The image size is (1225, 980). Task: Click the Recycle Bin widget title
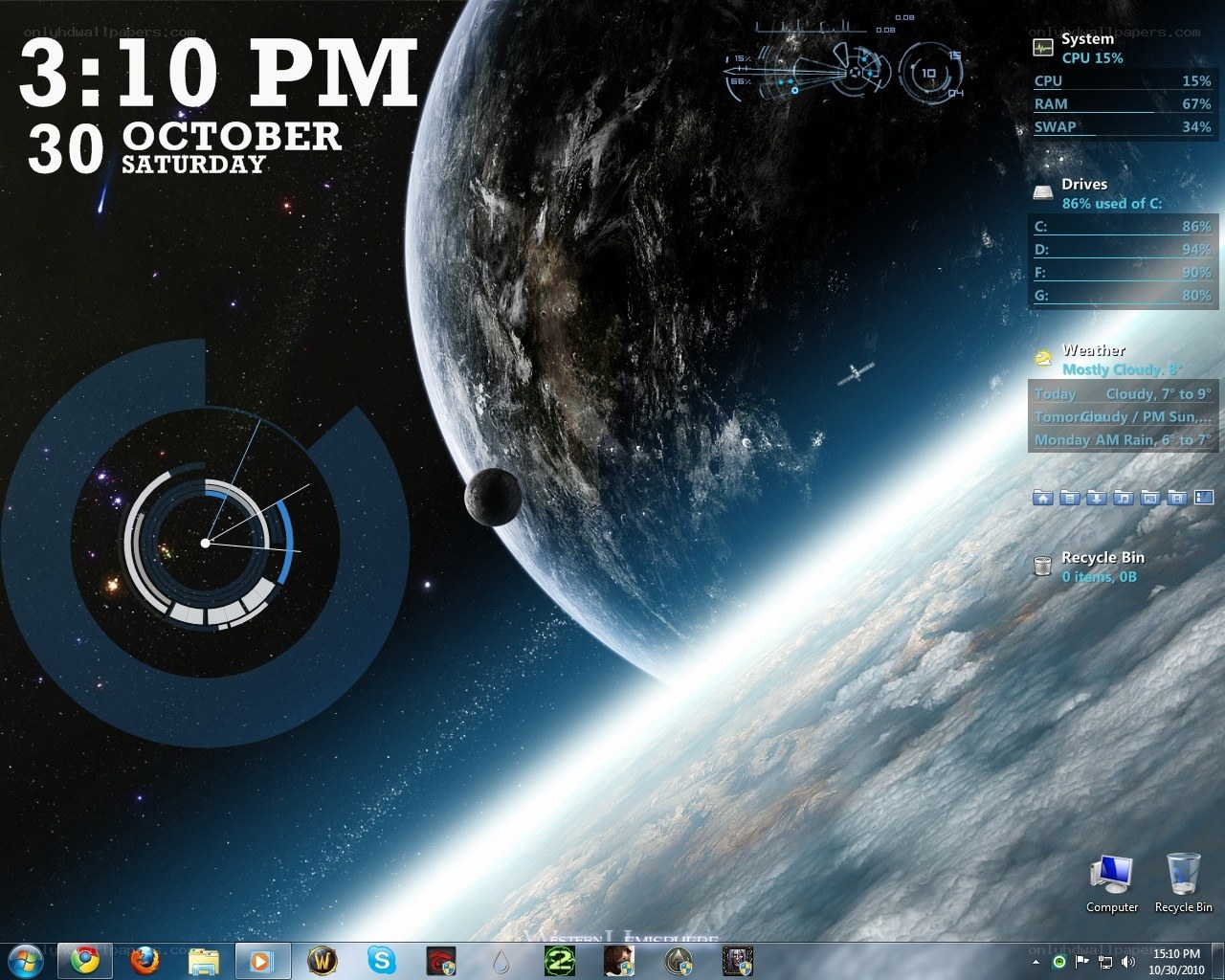[1102, 557]
